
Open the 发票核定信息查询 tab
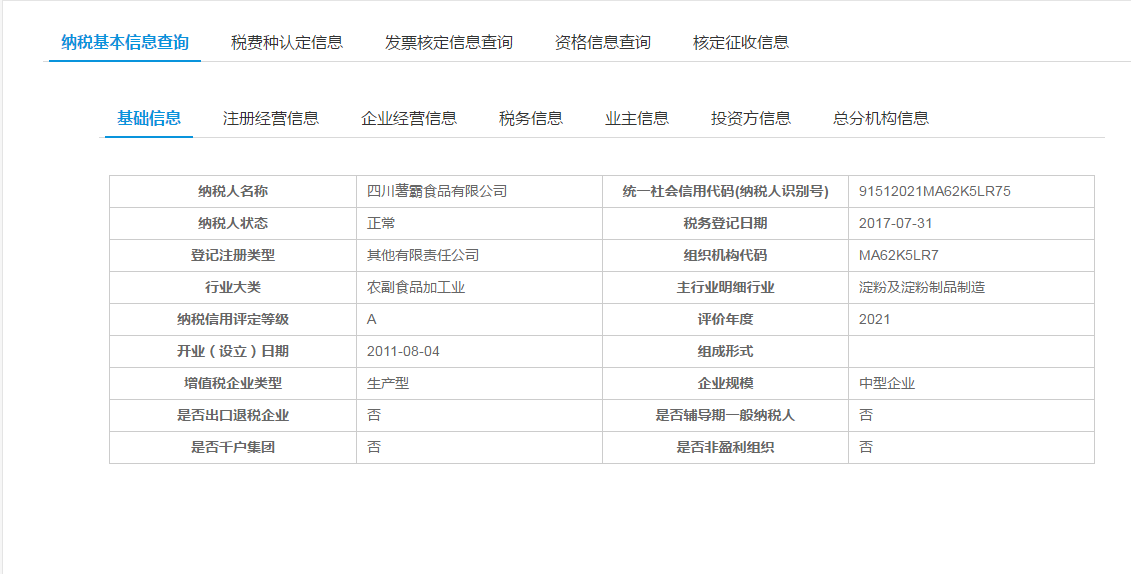449,42
